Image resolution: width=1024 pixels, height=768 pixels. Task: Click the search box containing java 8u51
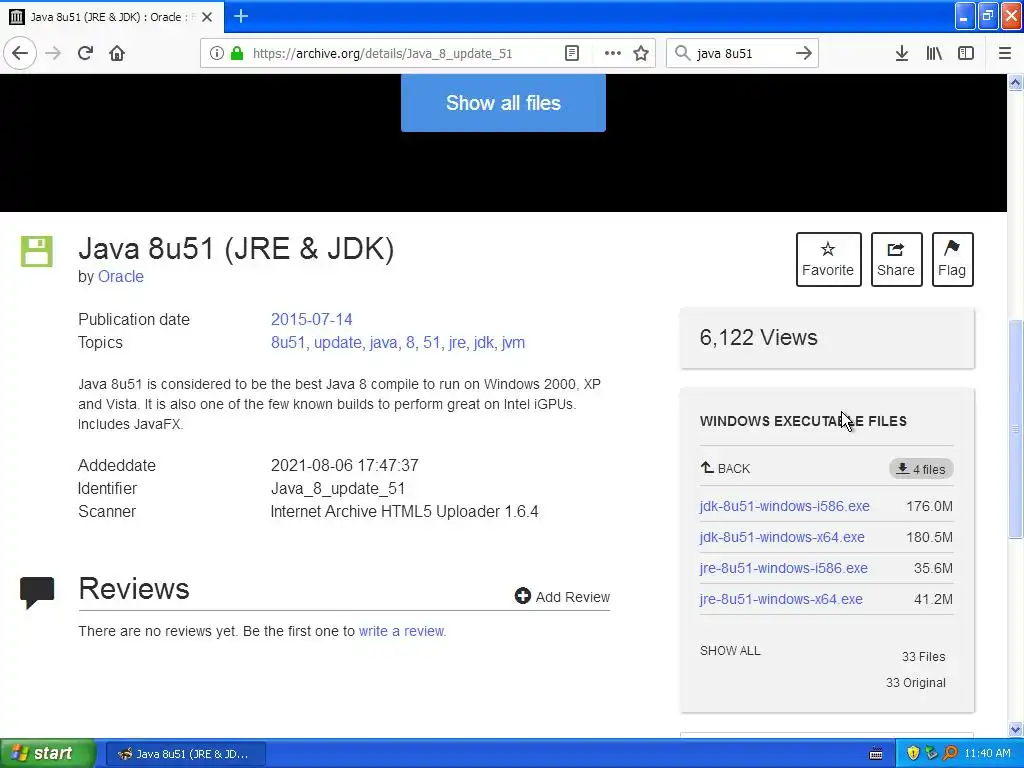(x=741, y=54)
